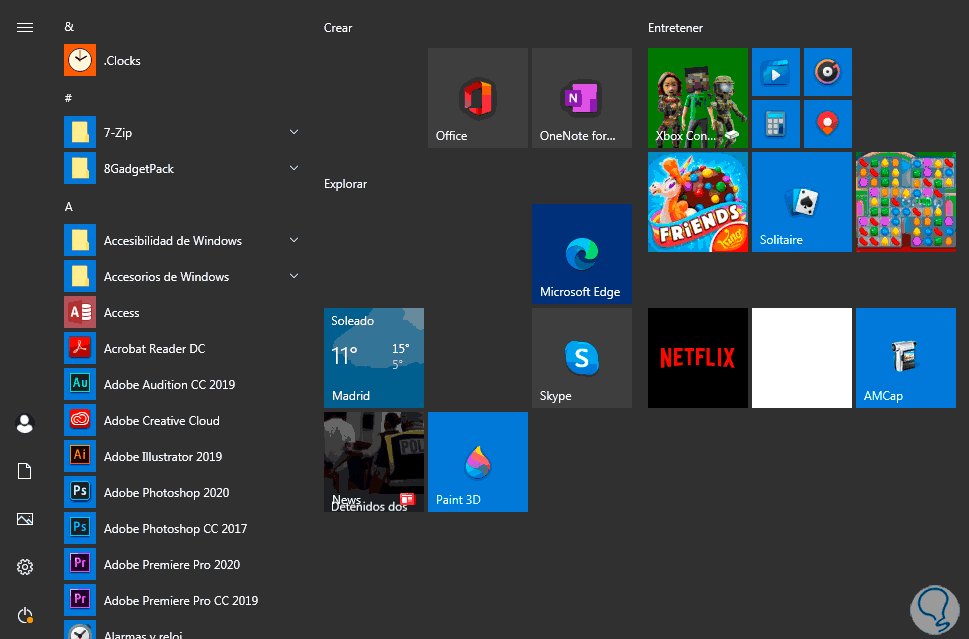The width and height of the screenshot is (969, 639).
Task: Open the Madrid weather tile
Action: pyautogui.click(x=374, y=358)
